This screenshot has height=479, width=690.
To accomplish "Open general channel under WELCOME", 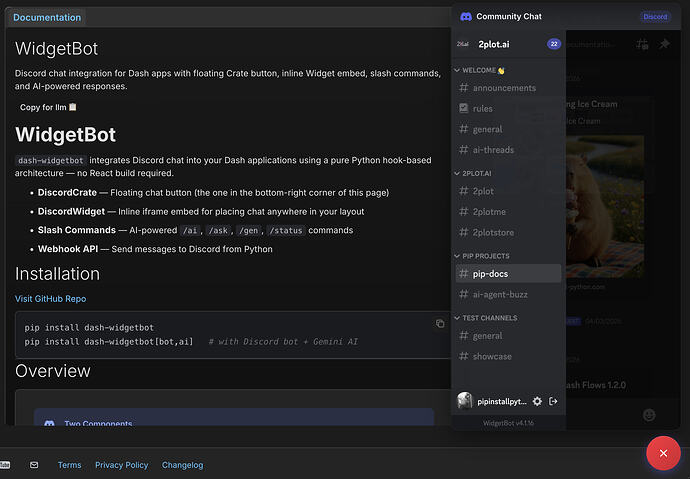I will 508,129.
